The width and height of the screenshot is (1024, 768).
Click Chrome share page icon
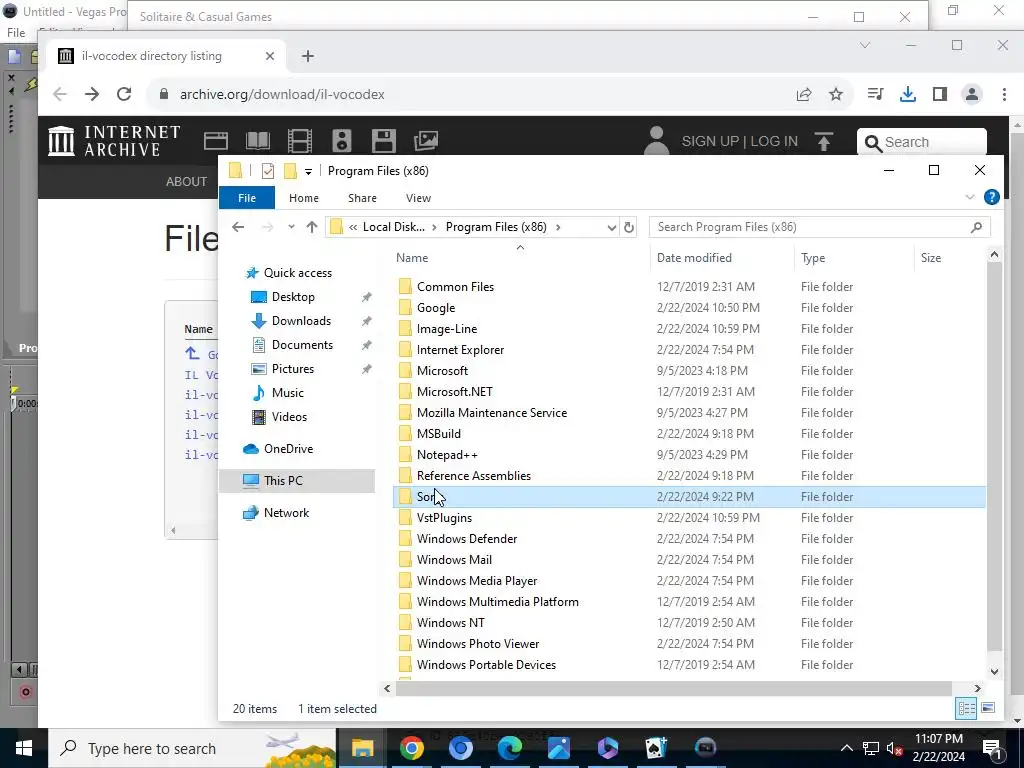(804, 94)
